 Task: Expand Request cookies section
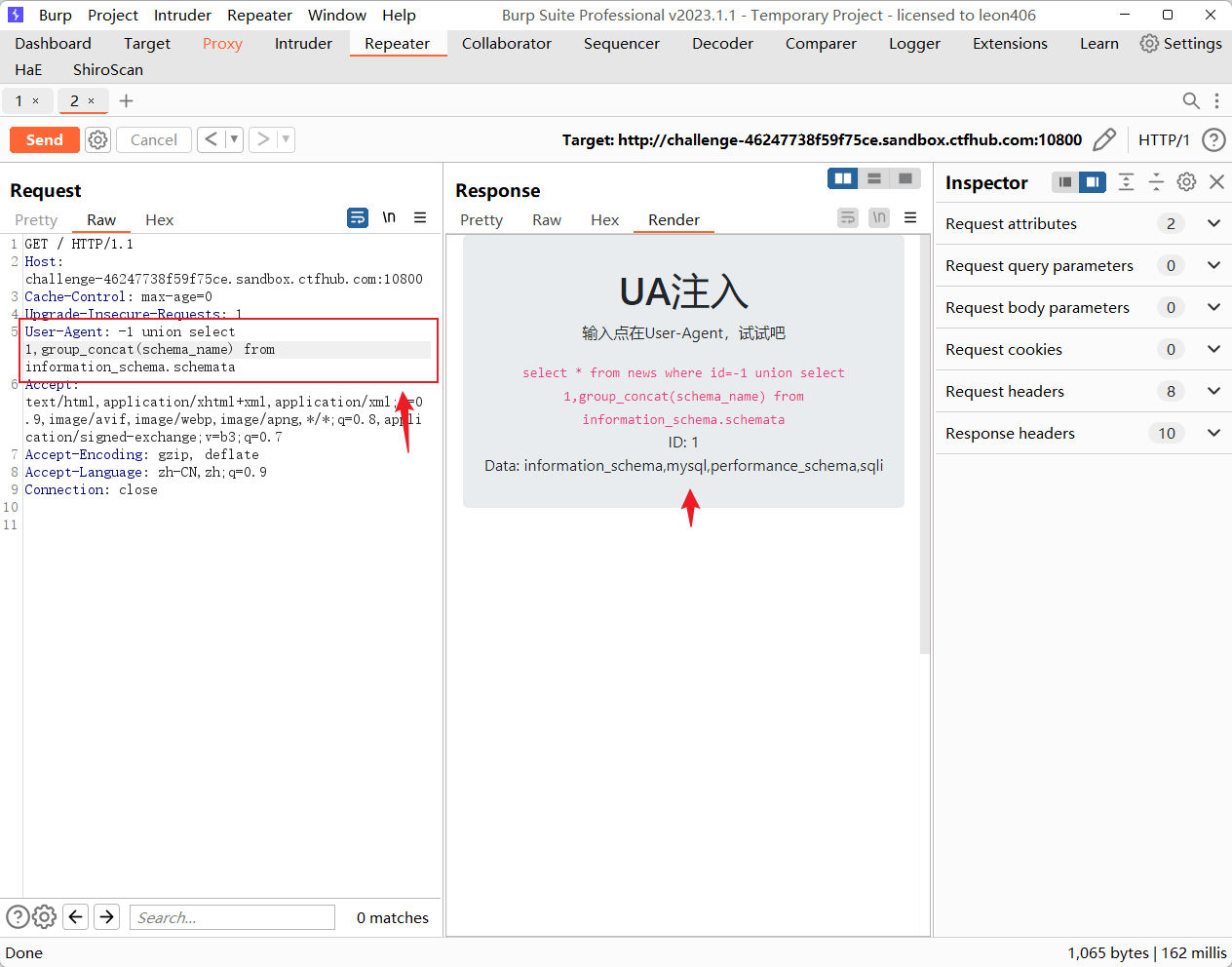(1213, 349)
